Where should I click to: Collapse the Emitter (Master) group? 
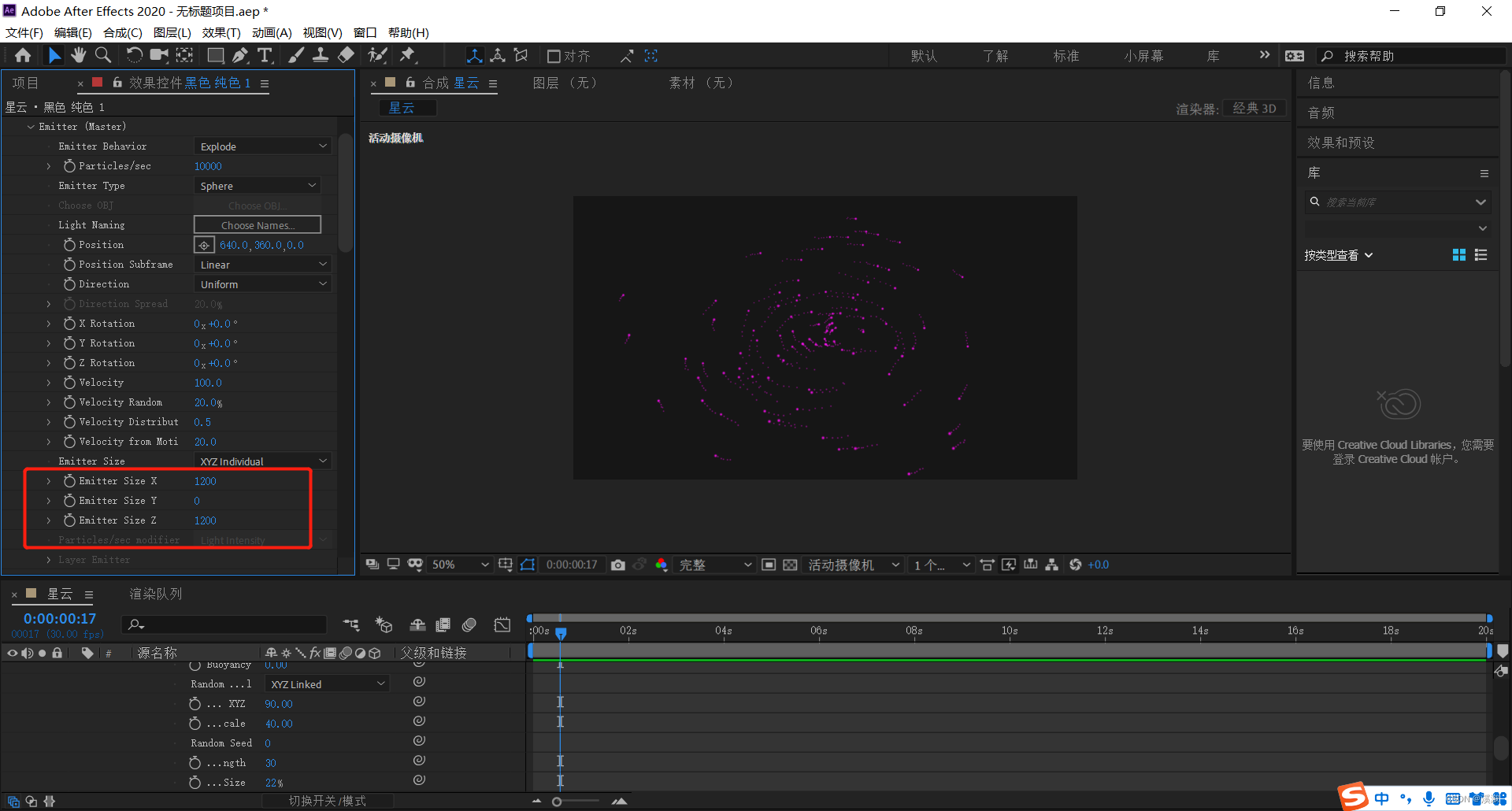coord(31,127)
